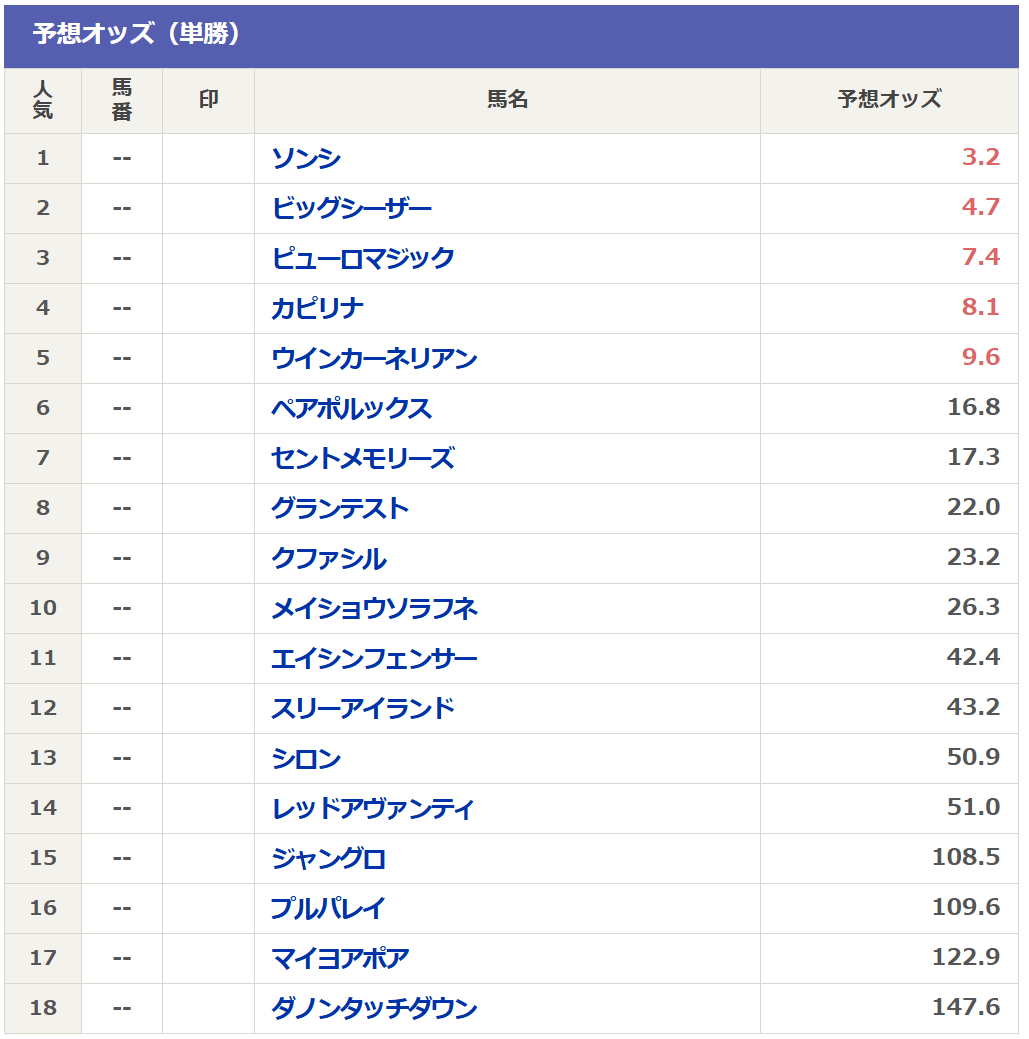Click the 予想オッズ（単勝） title banner
The height and width of the screenshot is (1039, 1029).
pos(511,36)
